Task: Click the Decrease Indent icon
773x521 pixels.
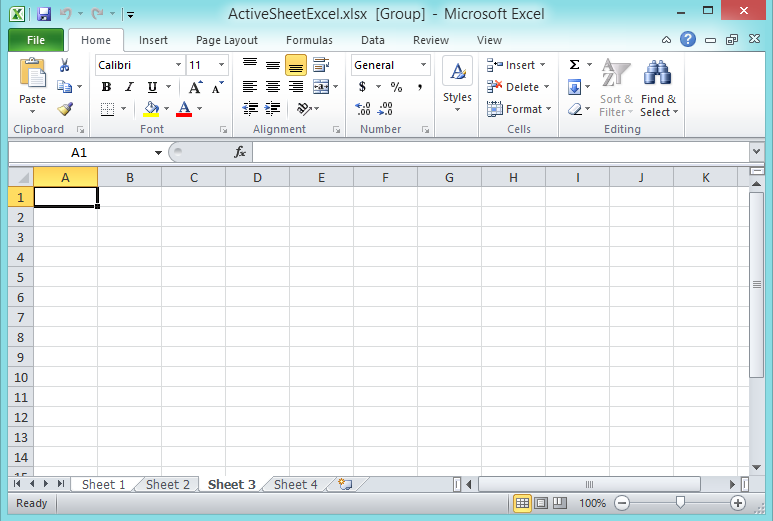Action: pos(250,108)
